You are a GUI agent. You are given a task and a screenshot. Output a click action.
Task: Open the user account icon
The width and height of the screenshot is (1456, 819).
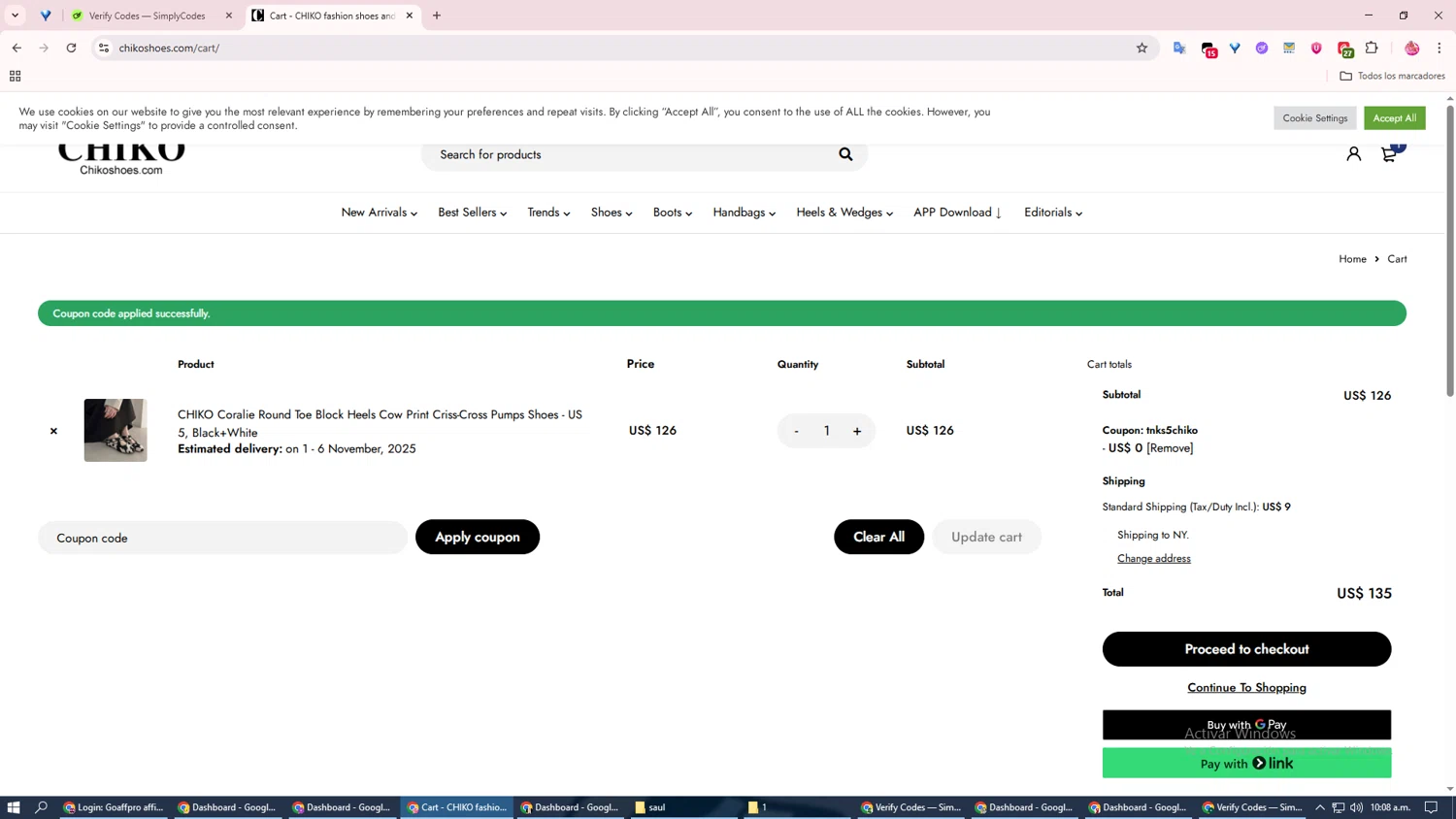pos(1353,154)
